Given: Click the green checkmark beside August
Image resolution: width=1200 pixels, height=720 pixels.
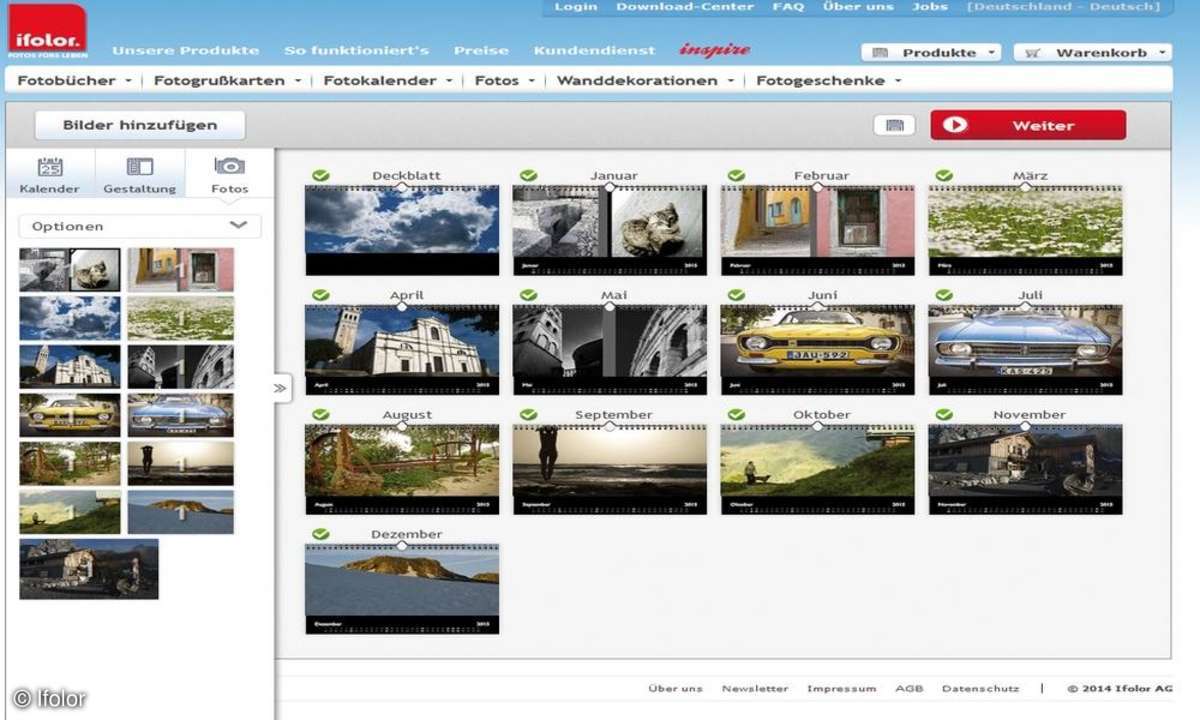Looking at the screenshot, I should point(320,414).
